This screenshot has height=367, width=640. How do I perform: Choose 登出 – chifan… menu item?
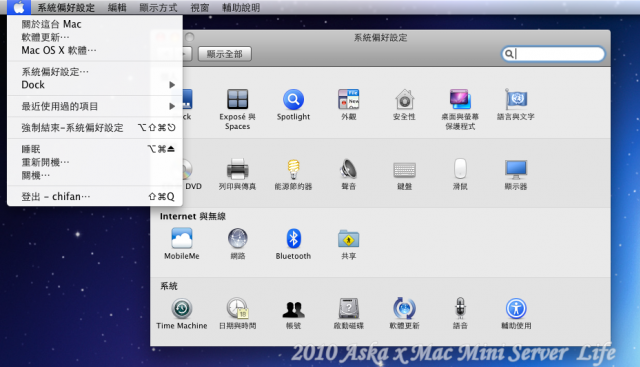click(x=95, y=197)
